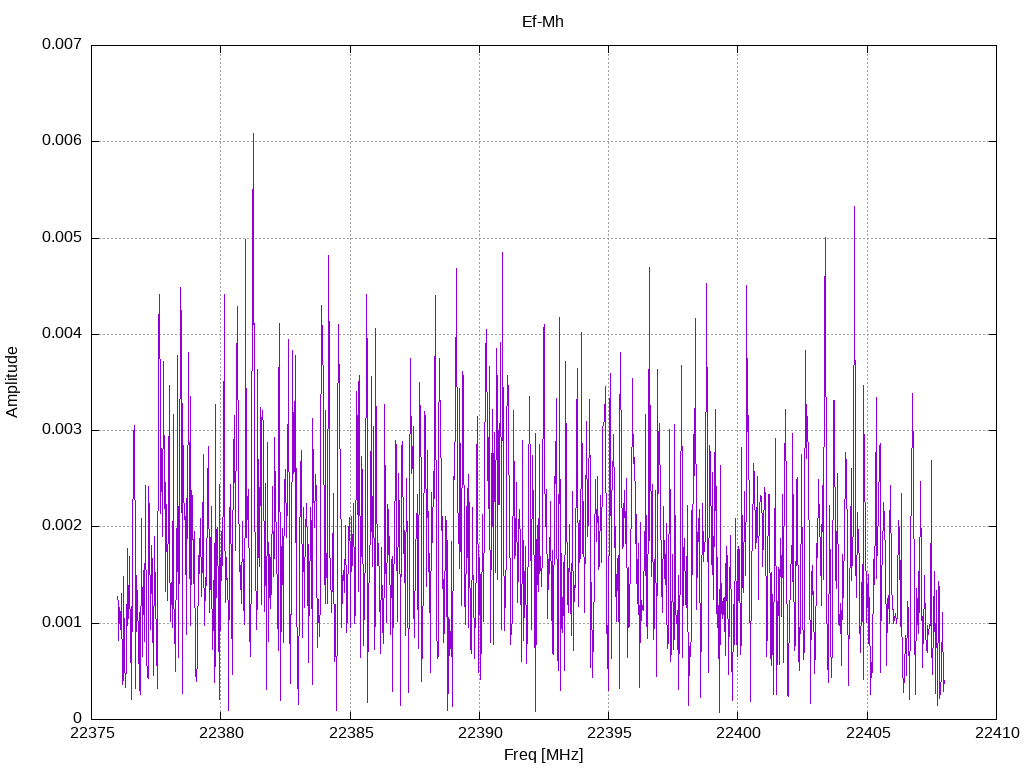Click the 22400 x-axis tick label
Screen dimensions: 1024x768
coord(737,734)
